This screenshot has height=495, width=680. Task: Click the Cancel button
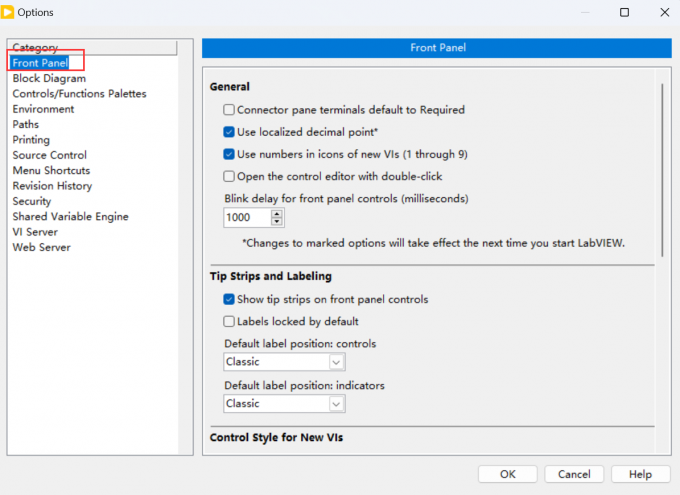[574, 474]
